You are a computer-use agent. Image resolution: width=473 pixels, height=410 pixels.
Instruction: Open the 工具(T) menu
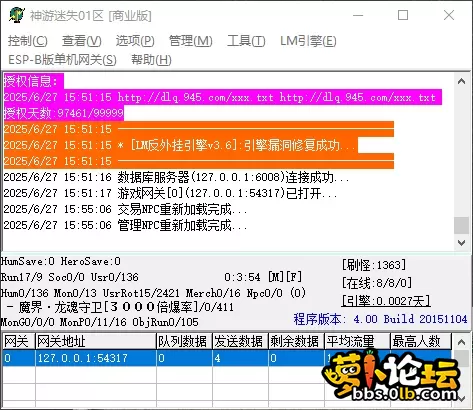[246, 41]
